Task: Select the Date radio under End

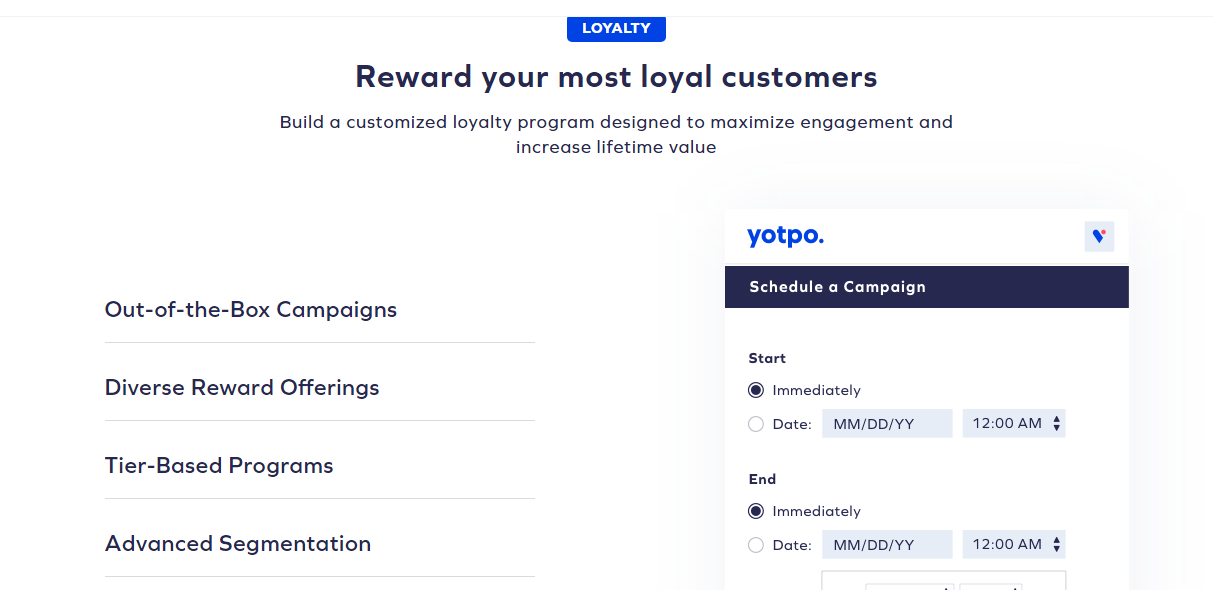Action: pos(756,545)
